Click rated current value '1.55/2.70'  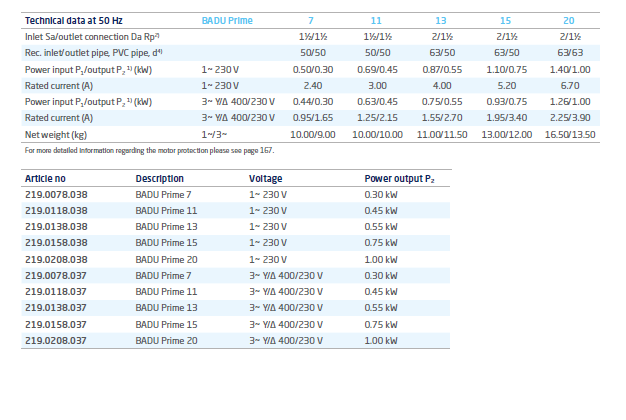pyautogui.click(x=442, y=118)
